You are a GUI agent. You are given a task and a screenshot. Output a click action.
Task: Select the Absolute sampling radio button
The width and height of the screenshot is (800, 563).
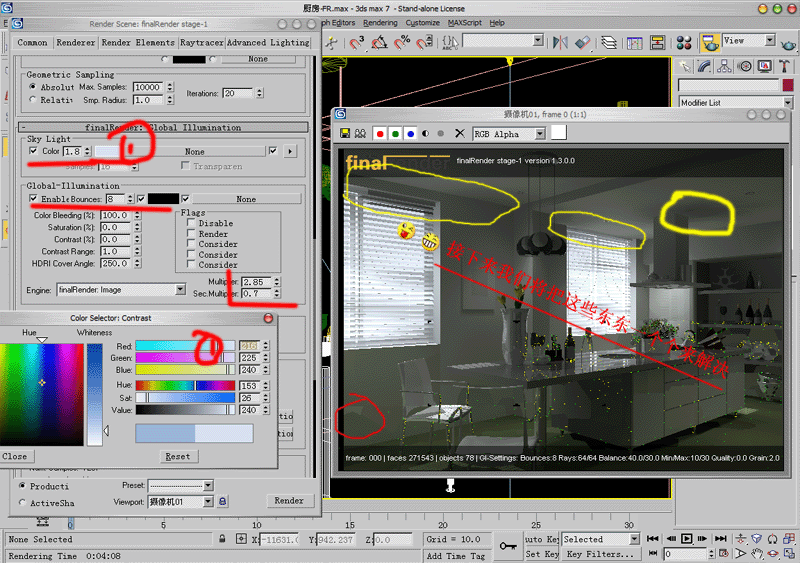click(33, 87)
